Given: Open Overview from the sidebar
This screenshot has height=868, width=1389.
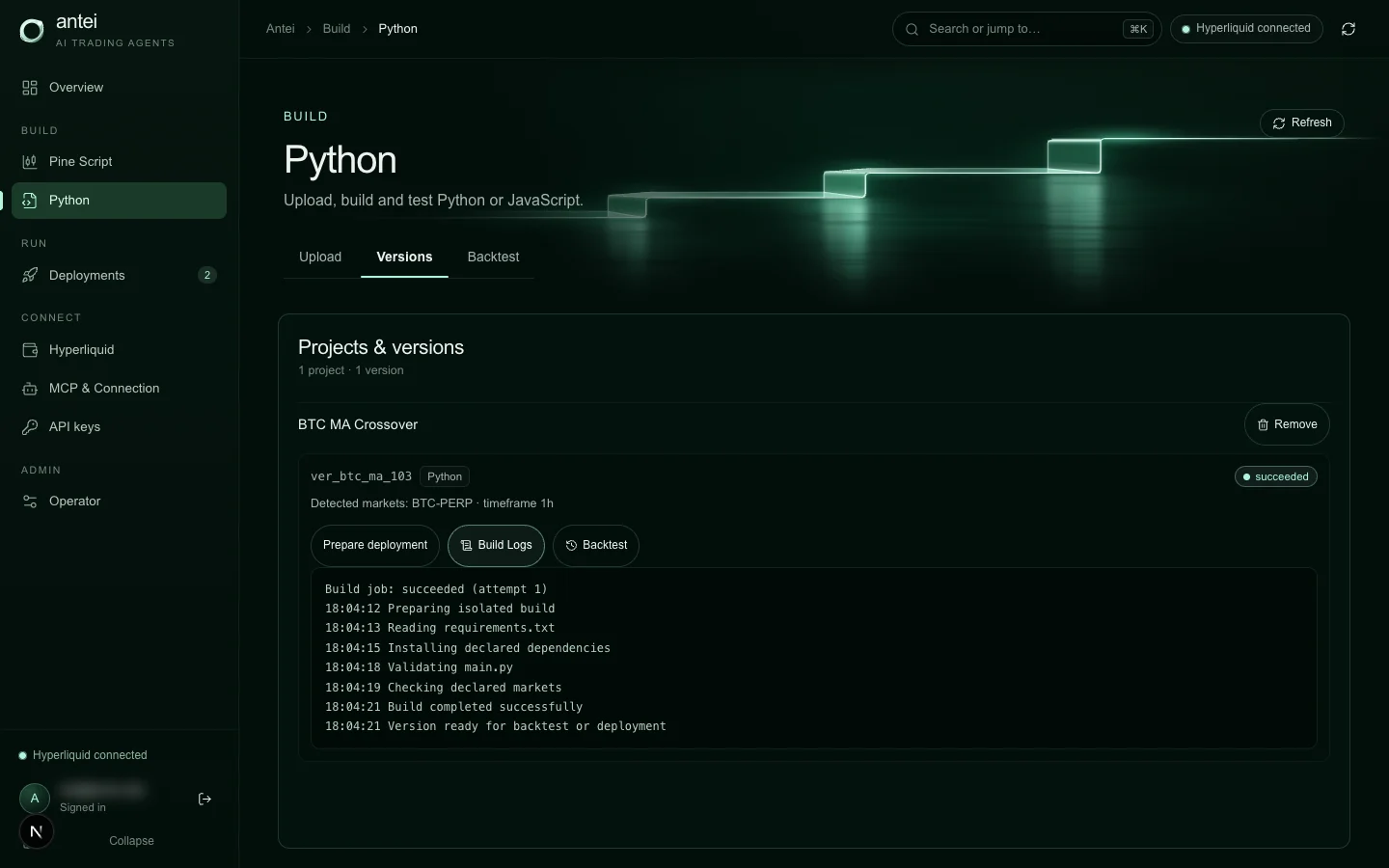Looking at the screenshot, I should [119, 88].
